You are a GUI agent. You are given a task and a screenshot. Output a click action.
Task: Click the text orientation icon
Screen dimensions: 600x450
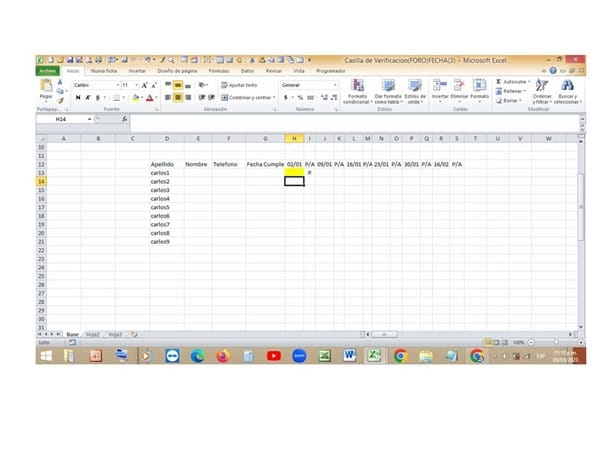pos(202,85)
